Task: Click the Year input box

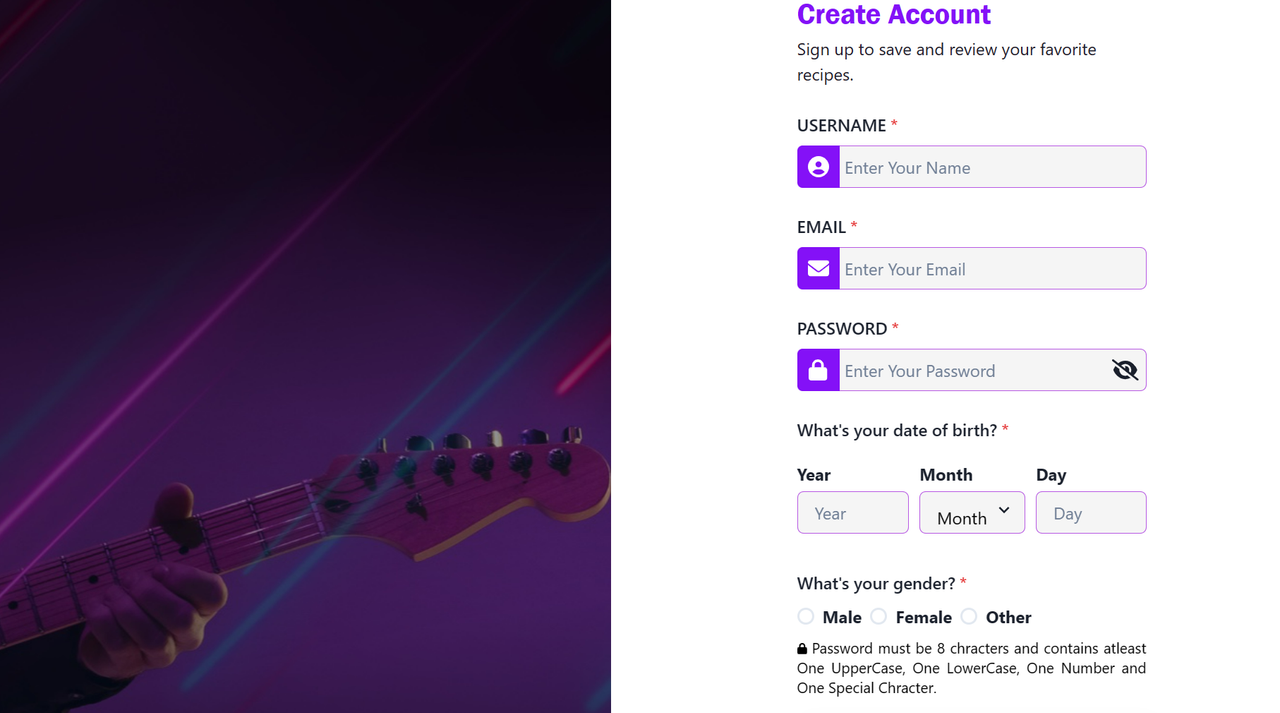Action: pos(853,513)
